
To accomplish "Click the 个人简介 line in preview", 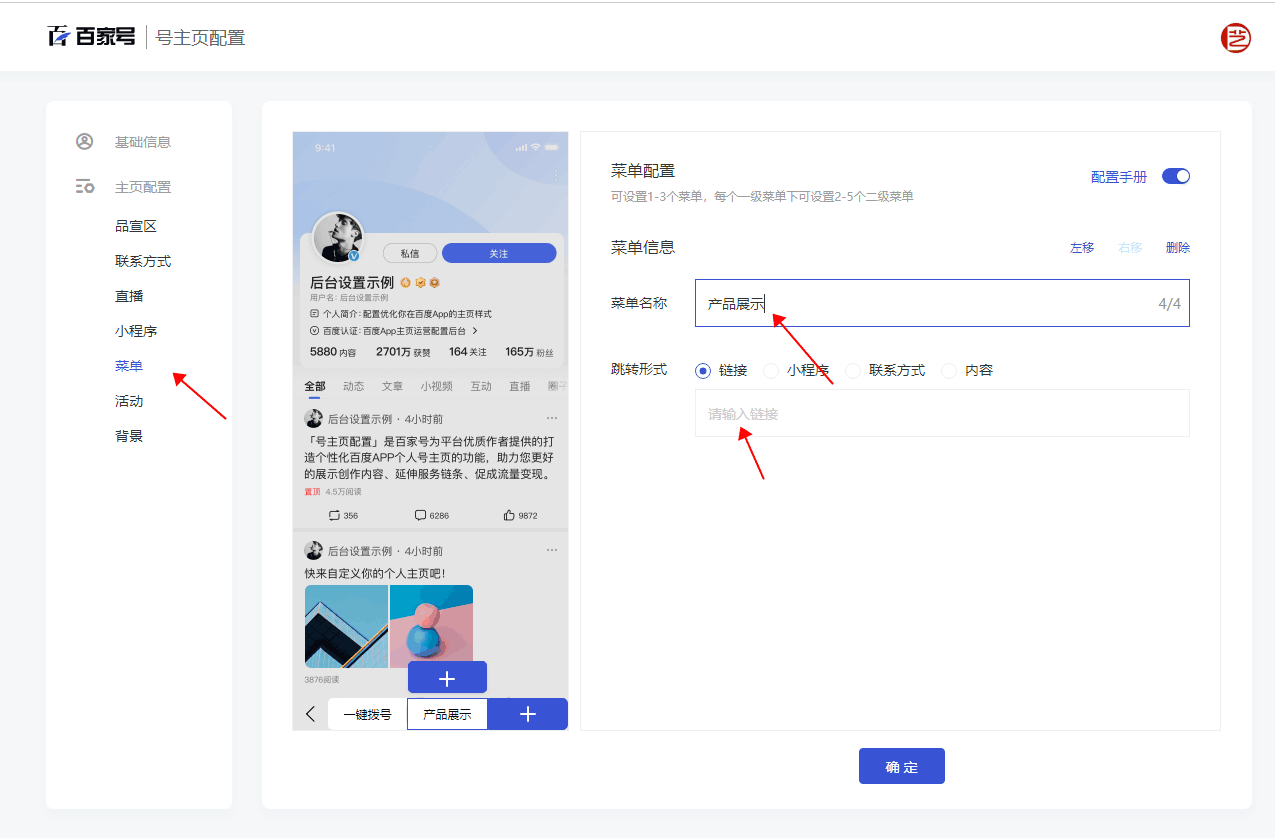I will click(x=400, y=313).
